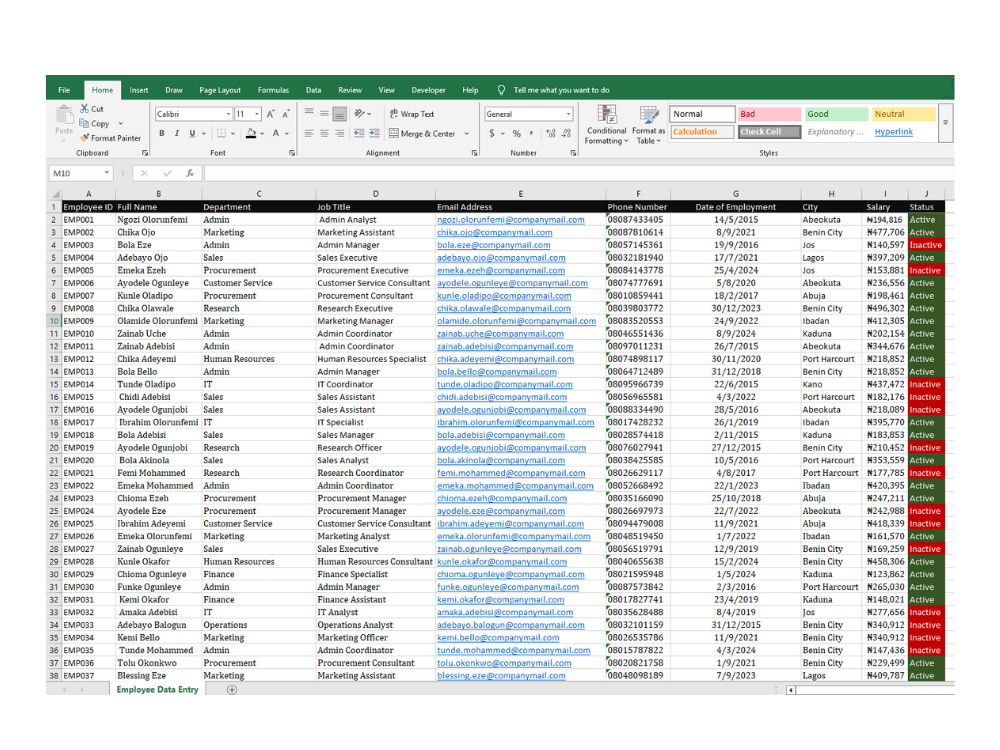The image size is (1000, 750).
Task: Apply the Calculation cell style
Action: pos(702,131)
